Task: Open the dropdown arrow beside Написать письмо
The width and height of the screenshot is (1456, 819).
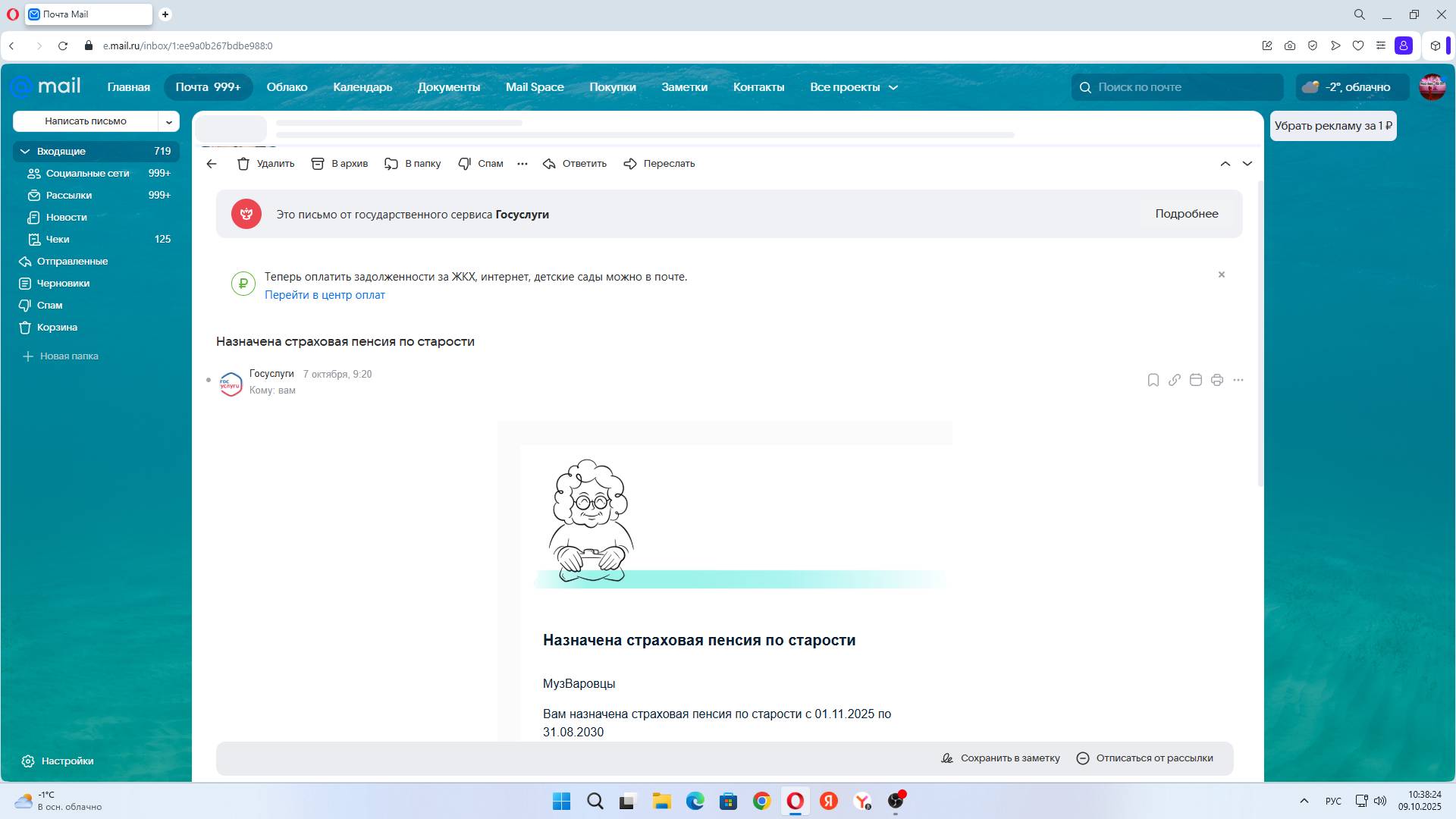Action: coord(169,121)
